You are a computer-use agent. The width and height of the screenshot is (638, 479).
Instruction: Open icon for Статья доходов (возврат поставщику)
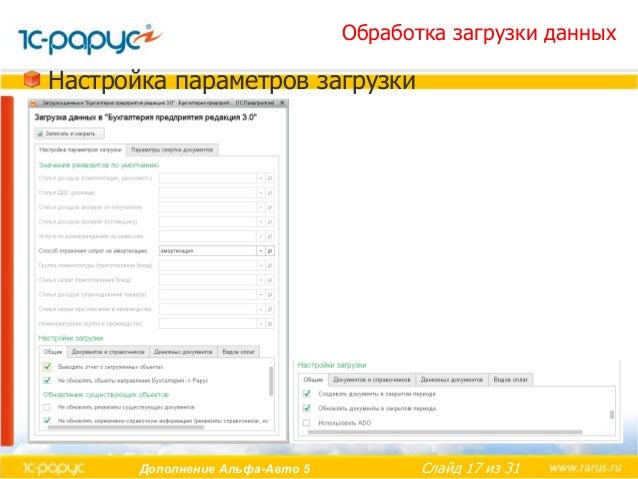270,222
